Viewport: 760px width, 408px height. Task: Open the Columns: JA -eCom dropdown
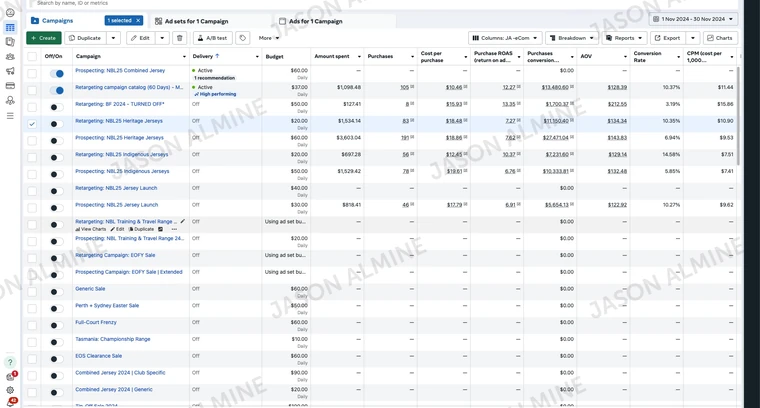click(505, 38)
